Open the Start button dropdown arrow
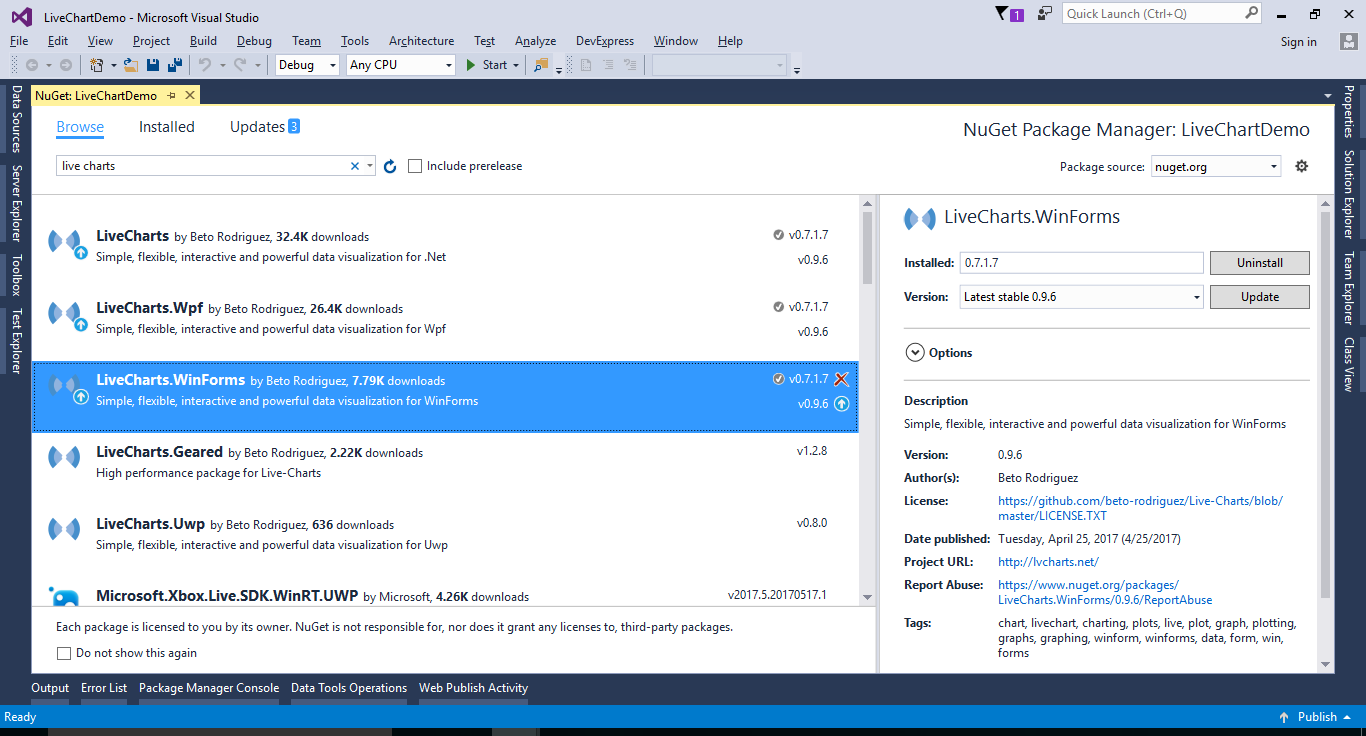Viewport: 1366px width, 736px height. pos(516,65)
